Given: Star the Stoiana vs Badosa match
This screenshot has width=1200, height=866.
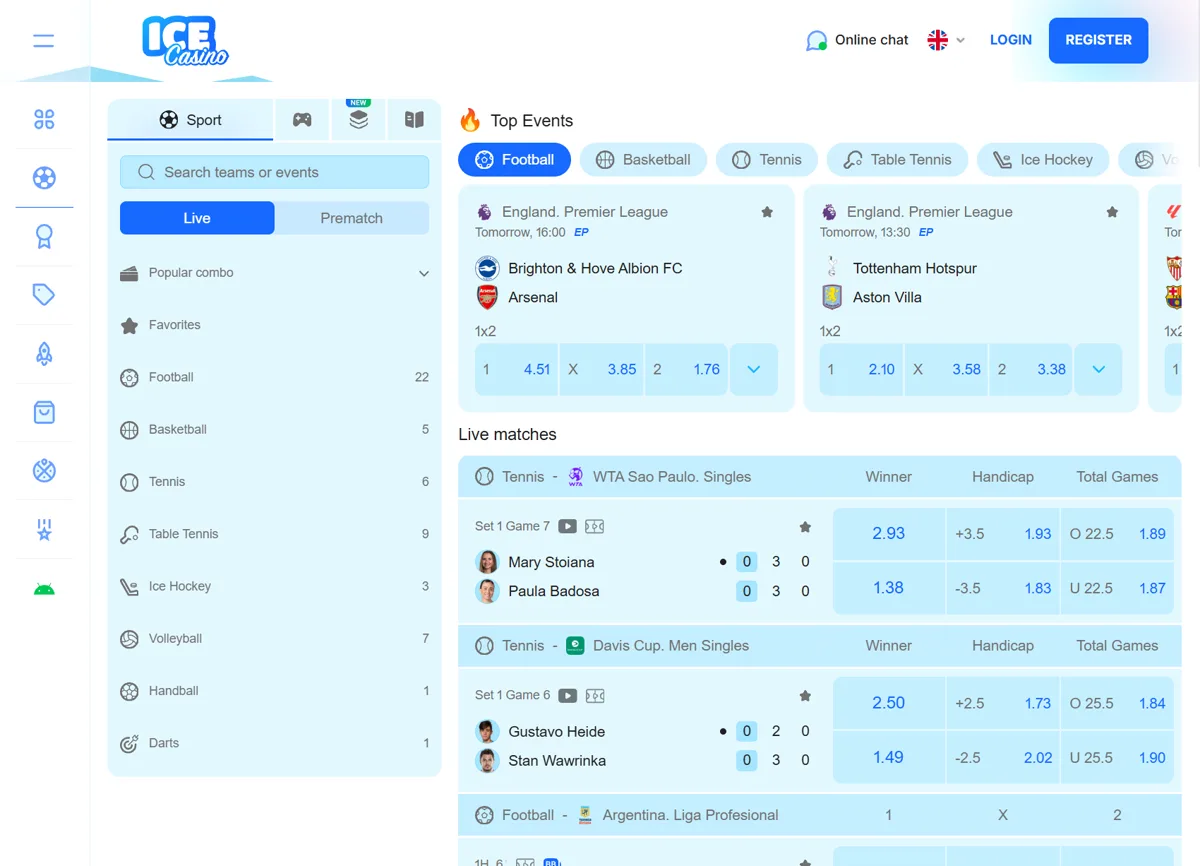Looking at the screenshot, I should pyautogui.click(x=805, y=527).
